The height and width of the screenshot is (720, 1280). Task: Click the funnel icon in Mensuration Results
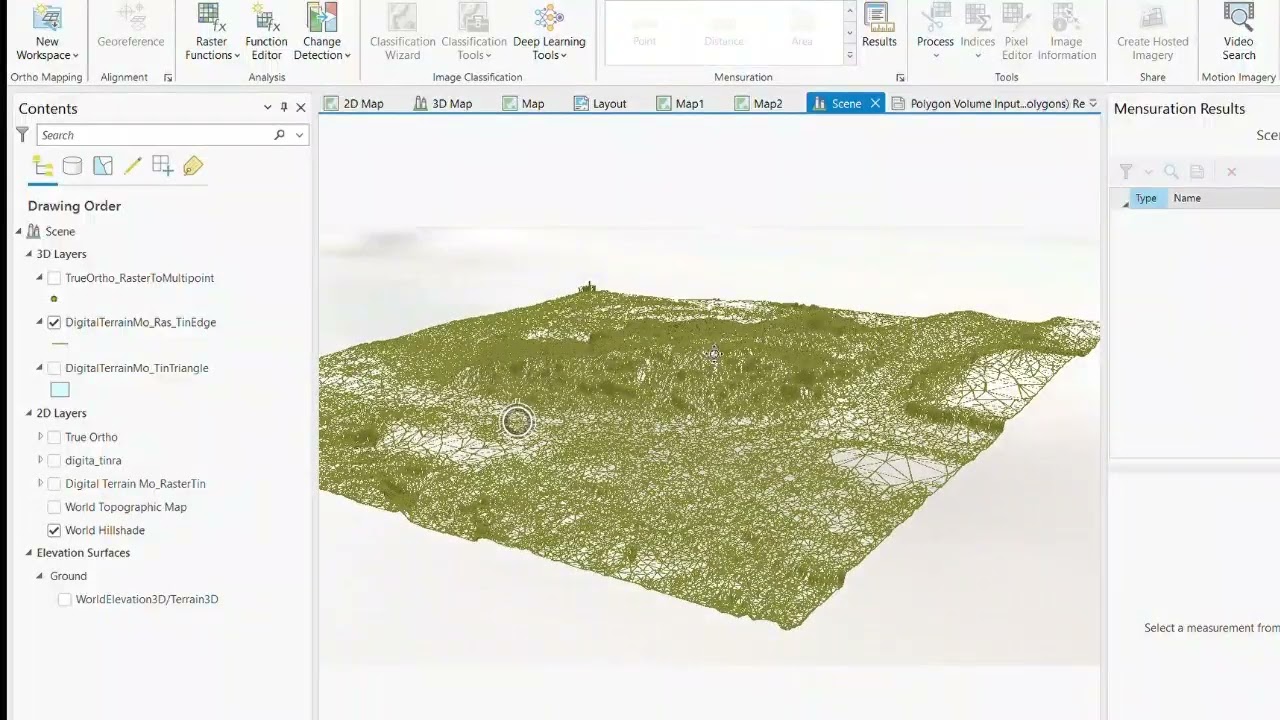point(1126,172)
